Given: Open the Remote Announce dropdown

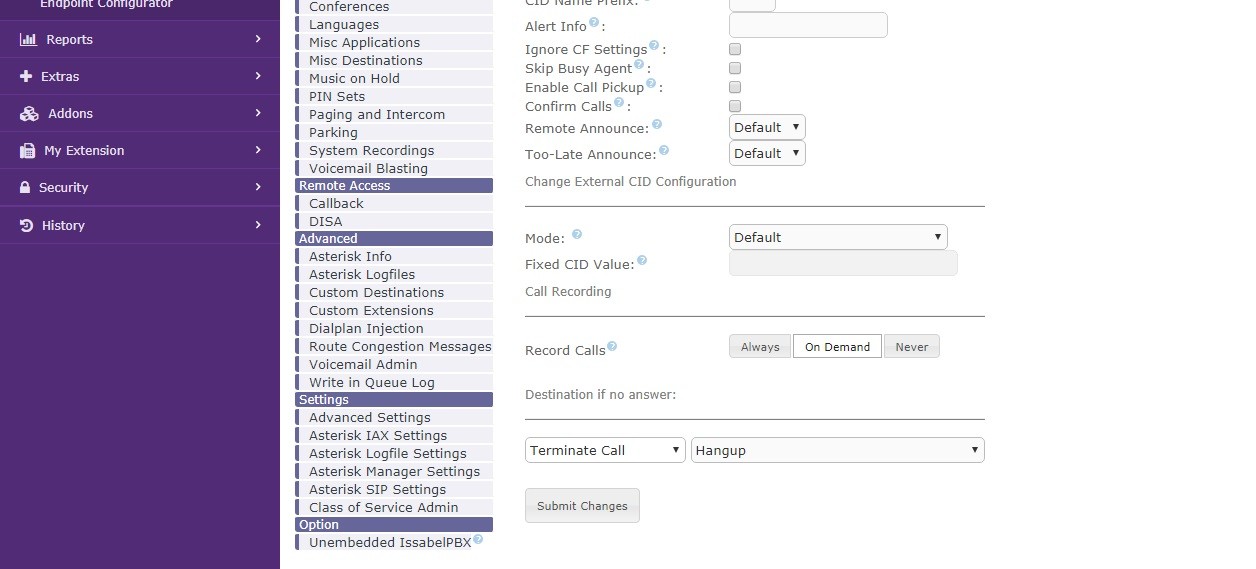Looking at the screenshot, I should tap(767, 127).
